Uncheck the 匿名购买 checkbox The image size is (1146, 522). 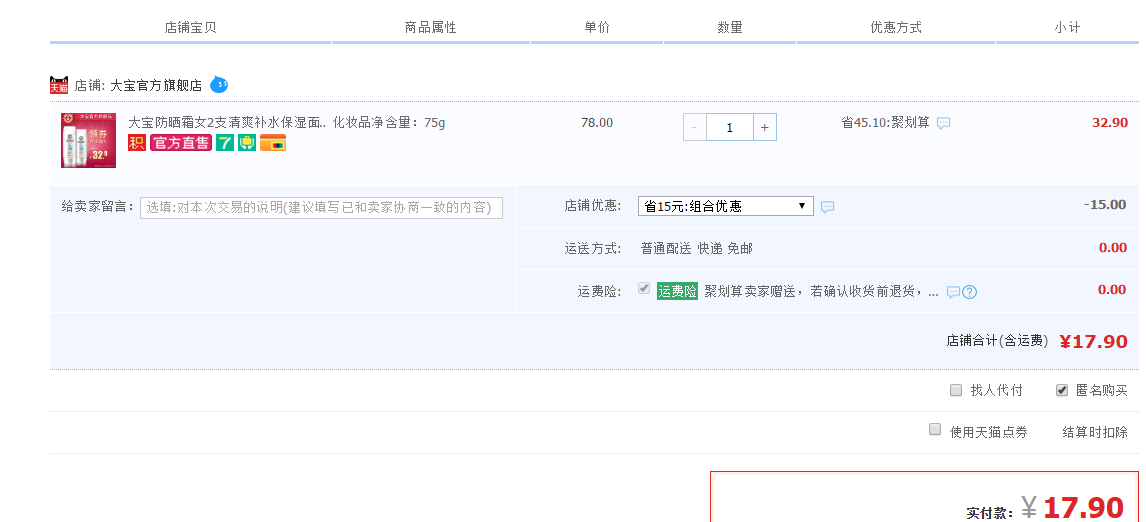[x=1062, y=390]
